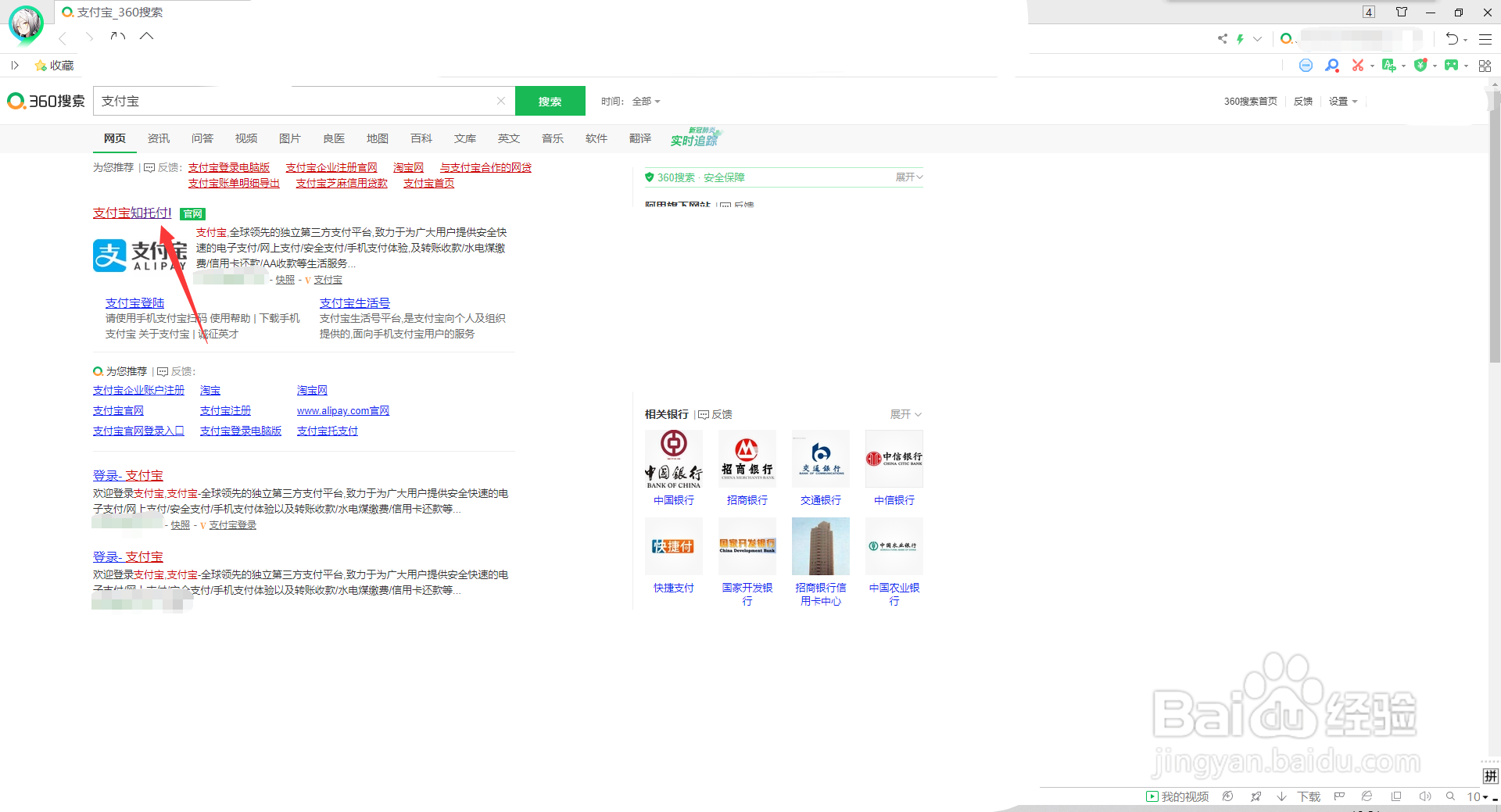Open the browser main hamburger menu
The width and height of the screenshot is (1501, 812).
tap(1485, 38)
